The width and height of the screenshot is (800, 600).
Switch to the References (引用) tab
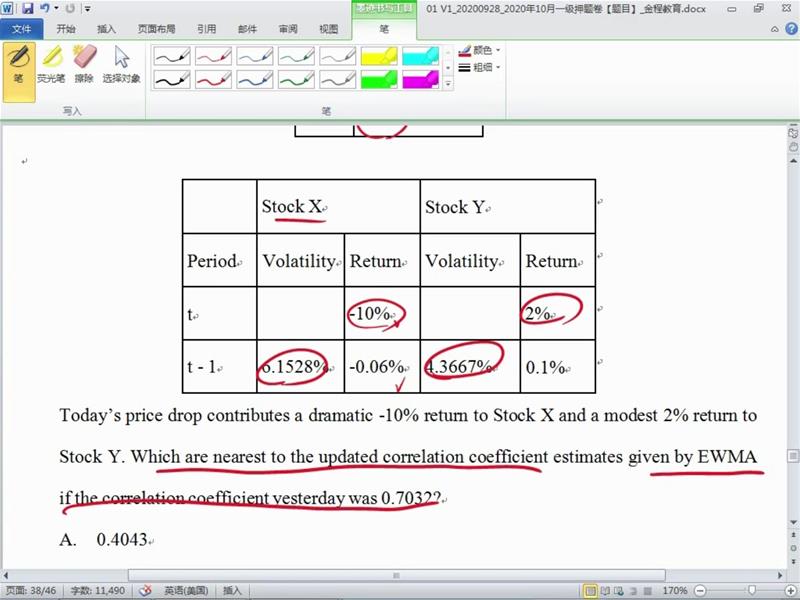(x=207, y=29)
